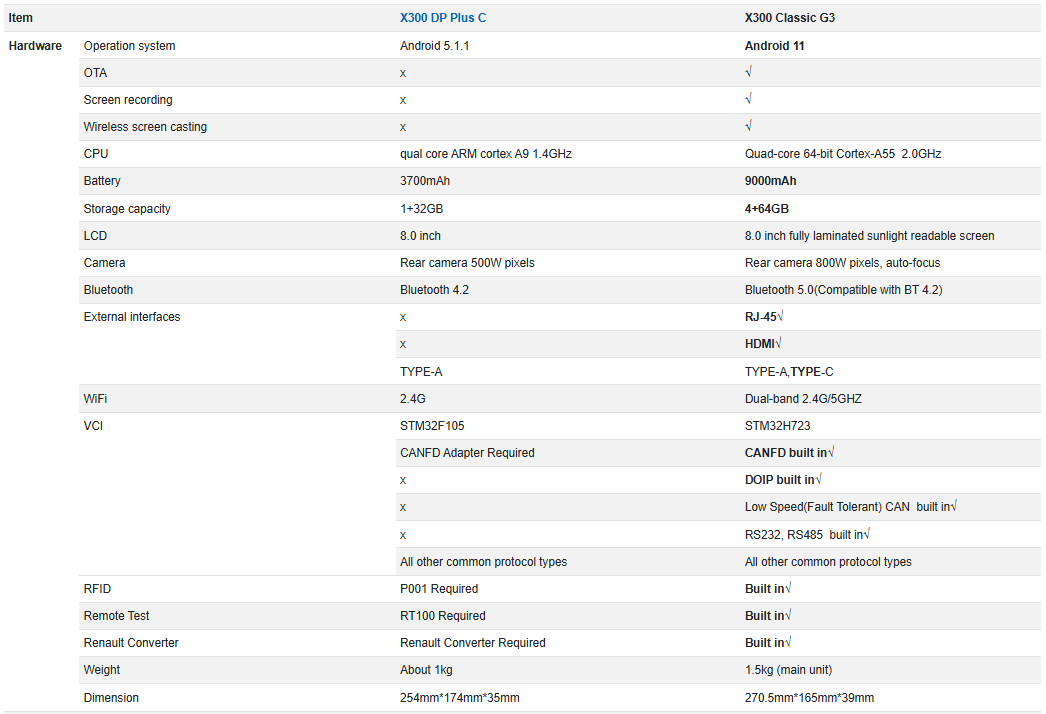Click the Item column header
This screenshot has width=1046, height=714.
click(21, 18)
